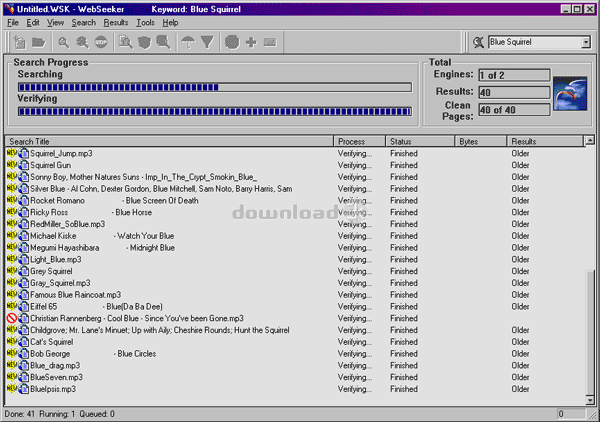The width and height of the screenshot is (600, 422).
Task: Click the document-with-magnifier toolbar icon
Action: [x=126, y=42]
